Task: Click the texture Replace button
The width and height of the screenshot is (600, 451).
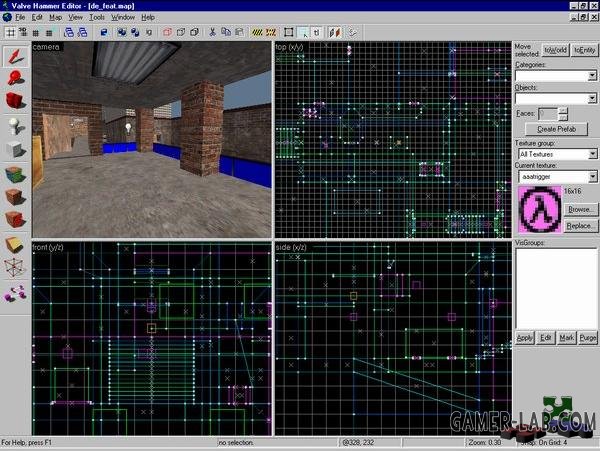Action: pyautogui.click(x=581, y=226)
